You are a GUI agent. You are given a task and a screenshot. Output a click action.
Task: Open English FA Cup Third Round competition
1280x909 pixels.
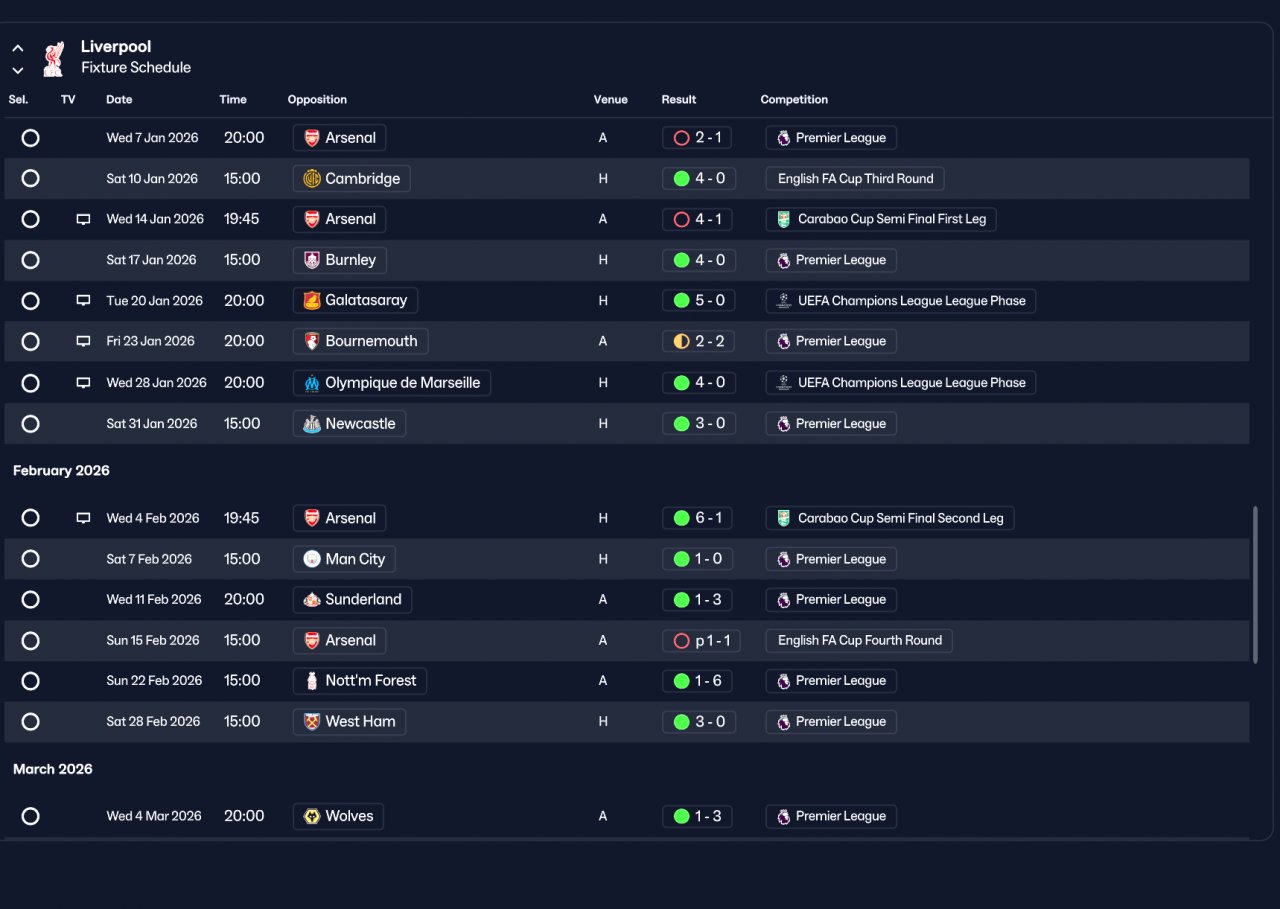coord(855,179)
